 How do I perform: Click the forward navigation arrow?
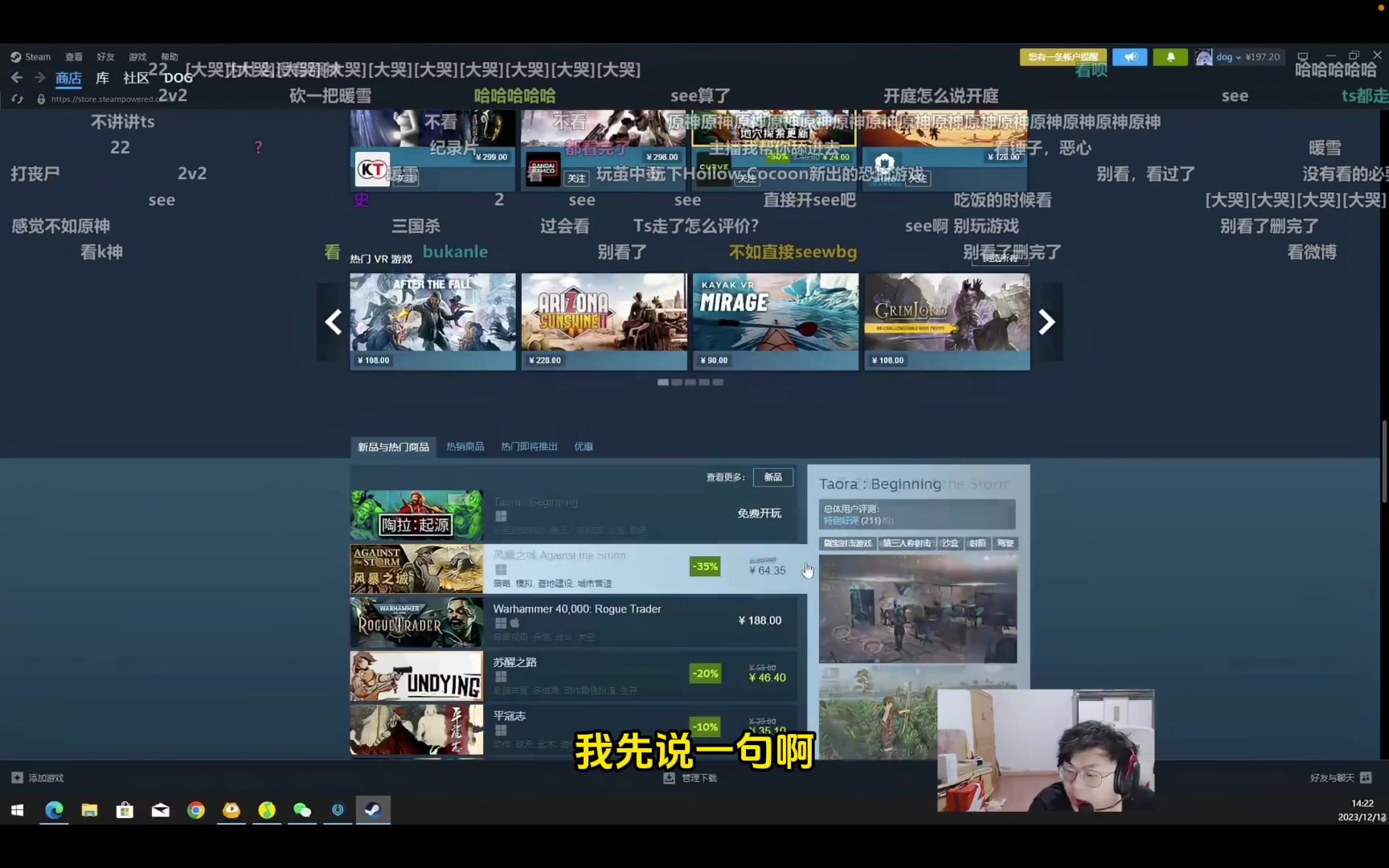[39, 78]
